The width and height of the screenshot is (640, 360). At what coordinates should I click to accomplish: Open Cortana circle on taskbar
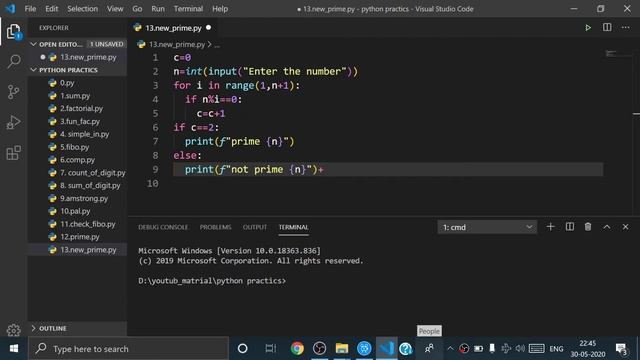pos(242,349)
